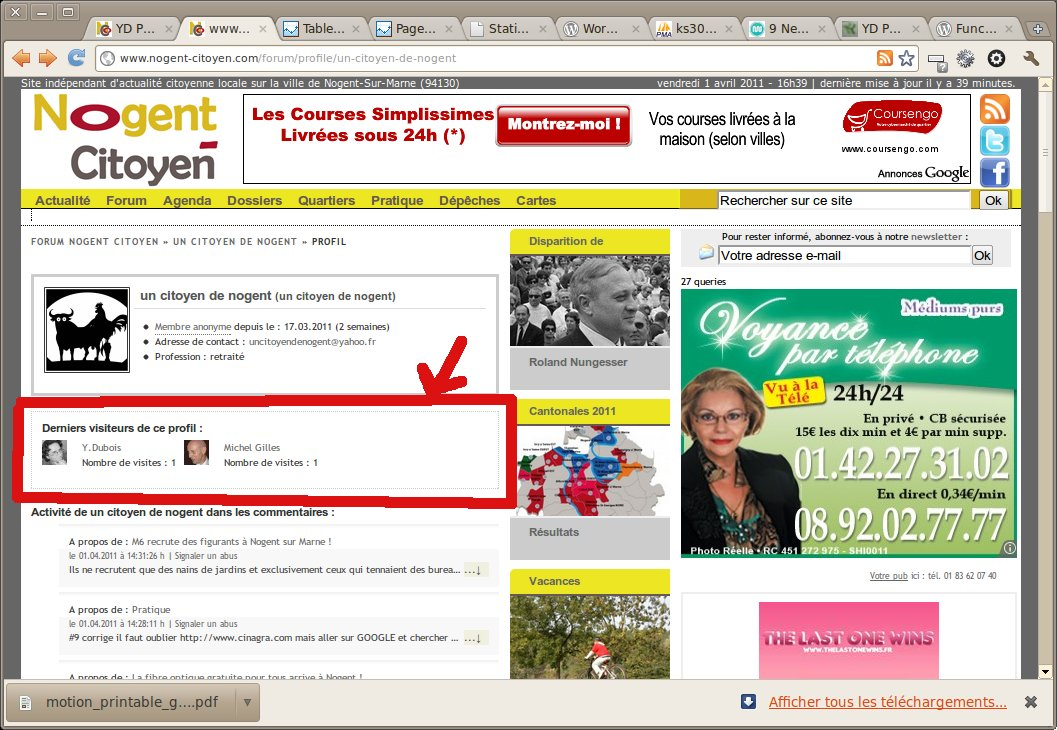1057x730 pixels.
Task: Click the Votre adresse e-mail field
Action: pos(845,255)
